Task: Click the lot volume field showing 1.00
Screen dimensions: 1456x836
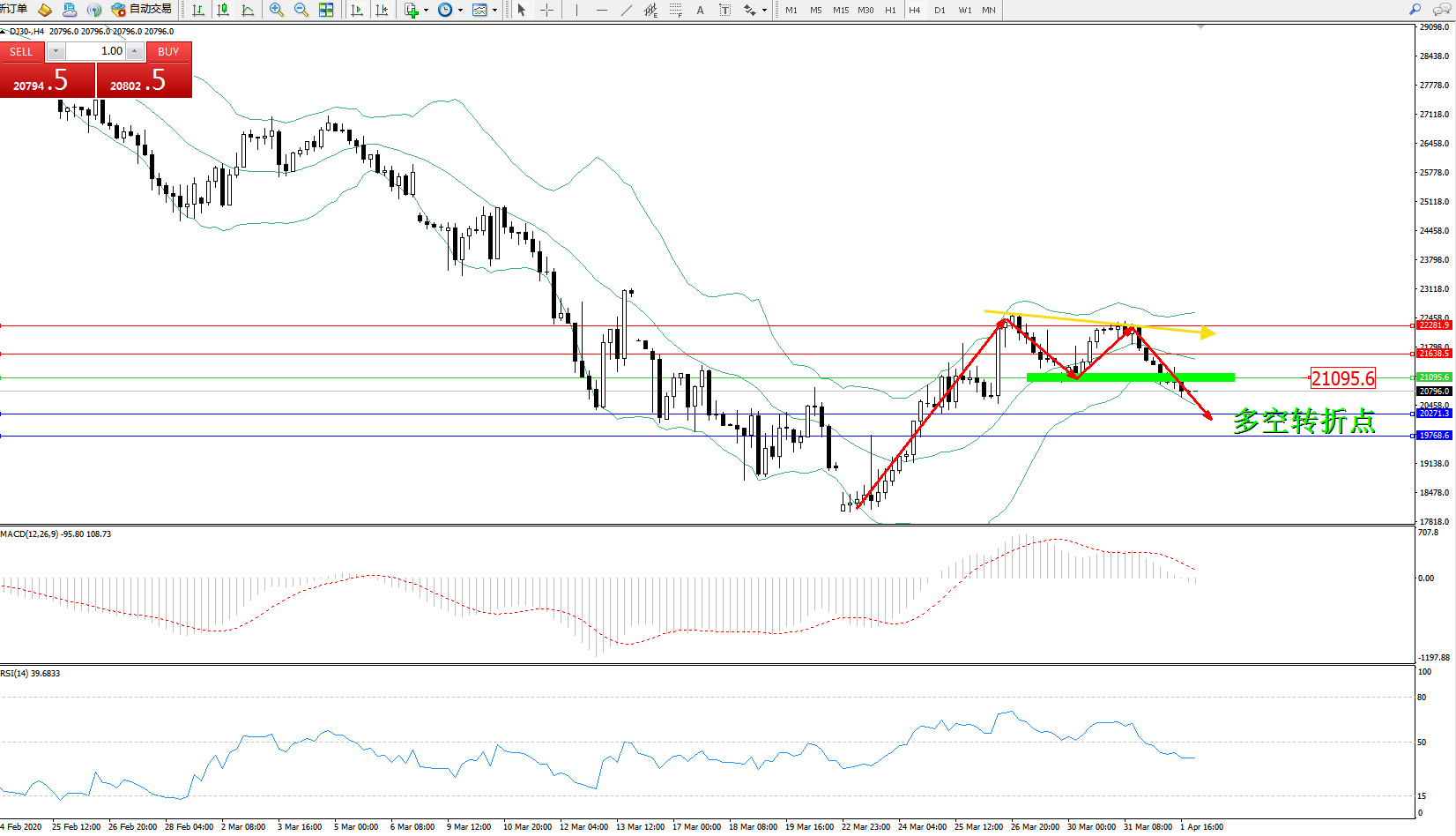Action: point(95,51)
